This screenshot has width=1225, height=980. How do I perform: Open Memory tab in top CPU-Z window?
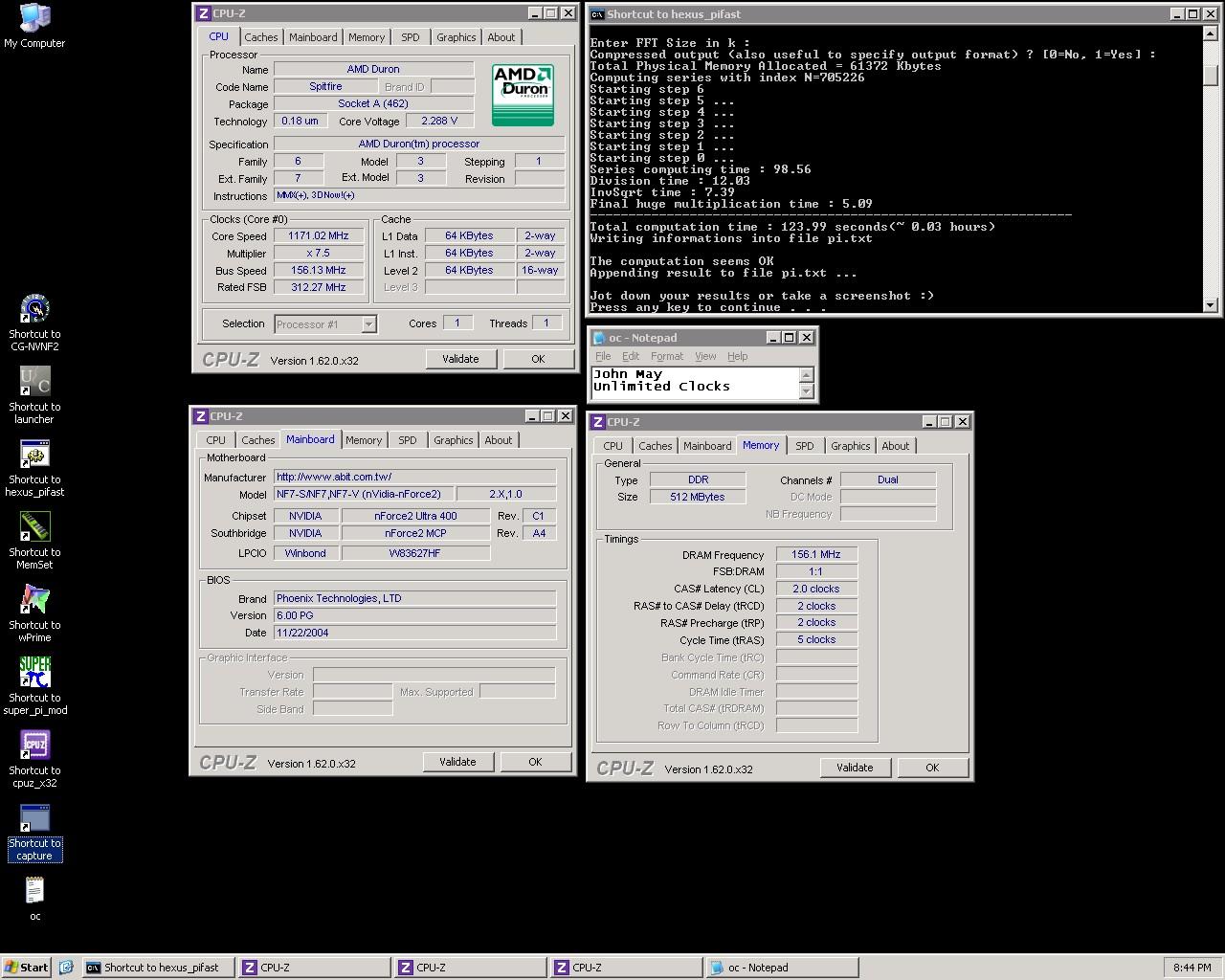pyautogui.click(x=367, y=37)
